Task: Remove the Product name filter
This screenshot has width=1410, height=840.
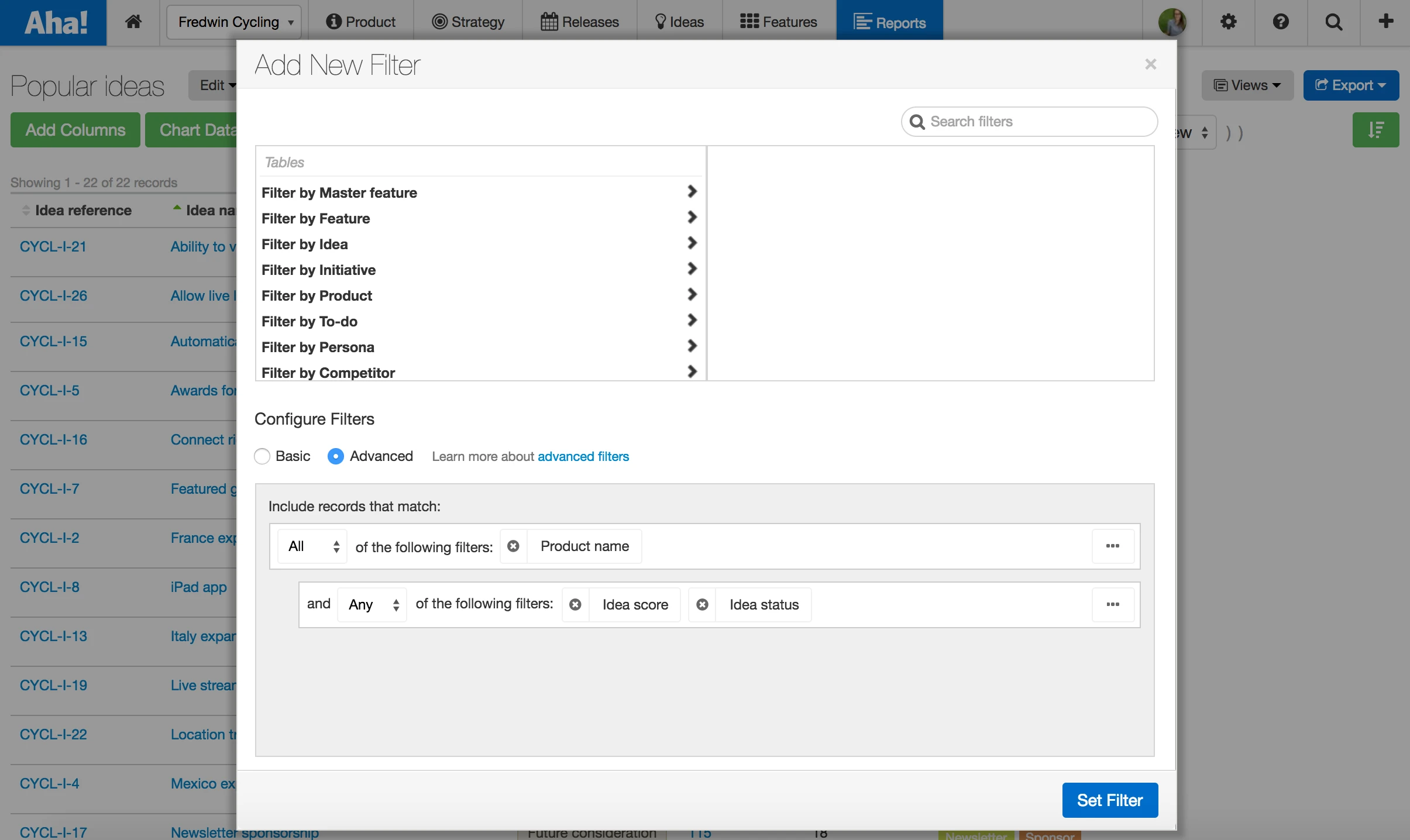Action: 513,546
